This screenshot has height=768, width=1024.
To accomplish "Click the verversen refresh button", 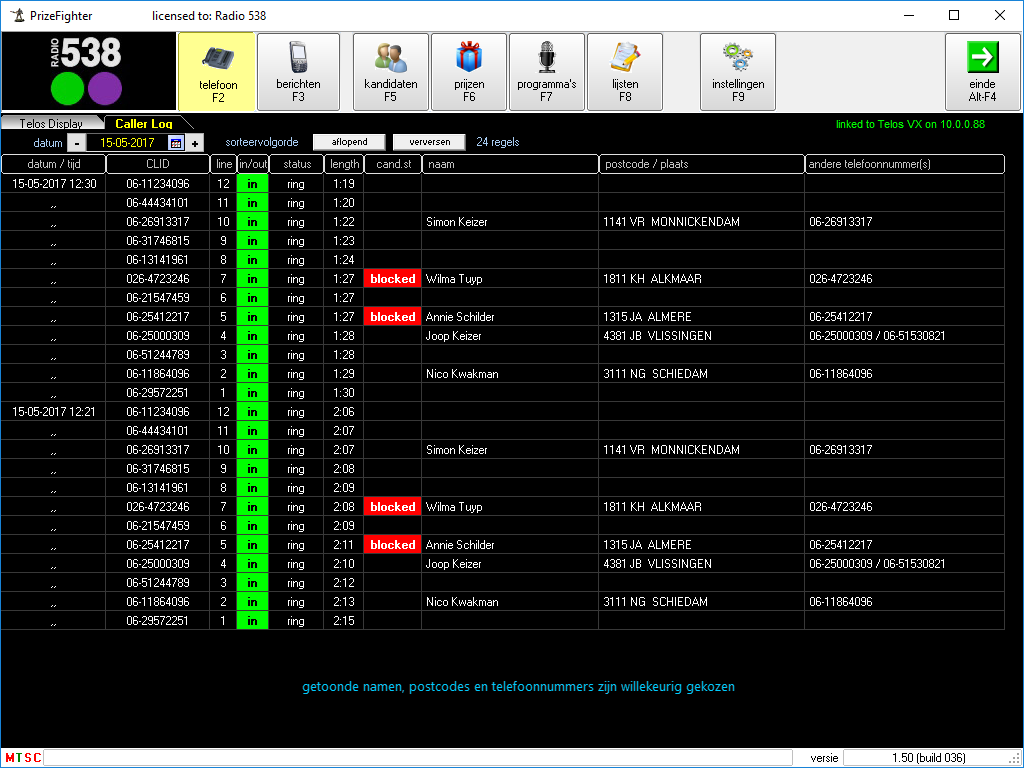I will pyautogui.click(x=428, y=142).
